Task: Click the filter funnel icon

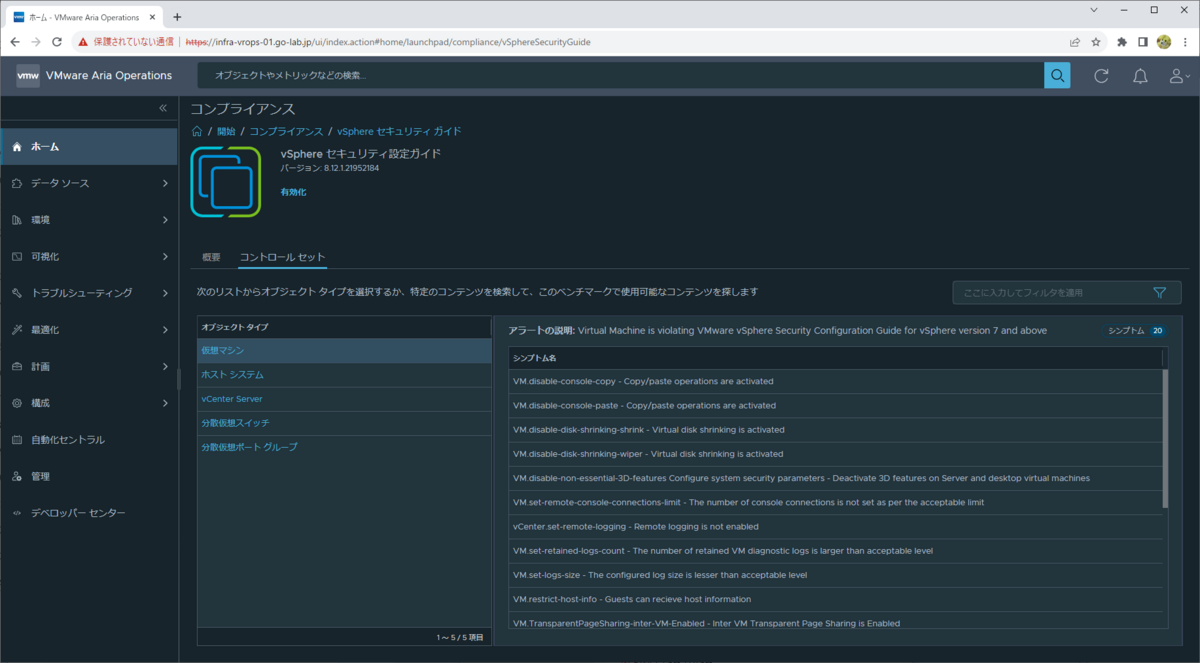Action: [x=1160, y=293]
